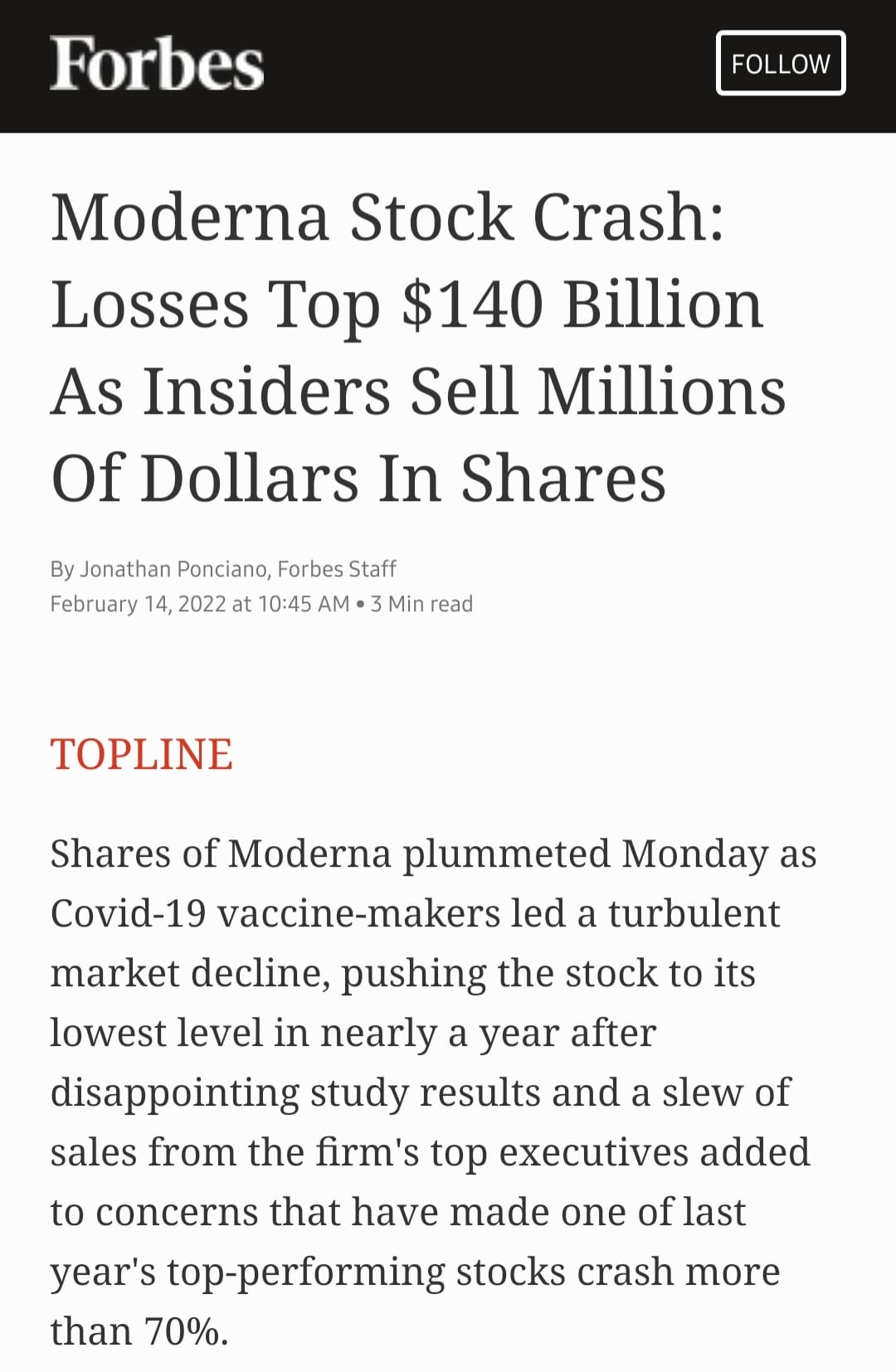Select the red TOPLINE section heading
Screen dimensions: 896x1372
(141, 754)
